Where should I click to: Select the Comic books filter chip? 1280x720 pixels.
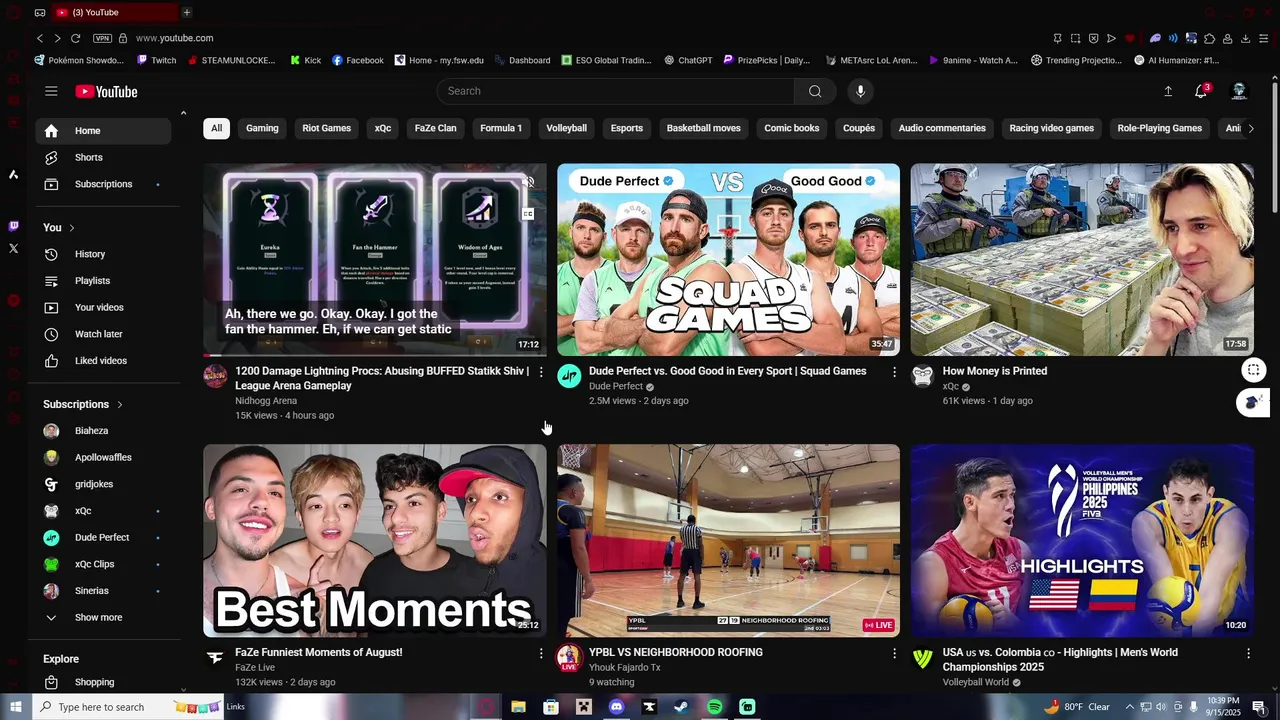click(x=792, y=128)
